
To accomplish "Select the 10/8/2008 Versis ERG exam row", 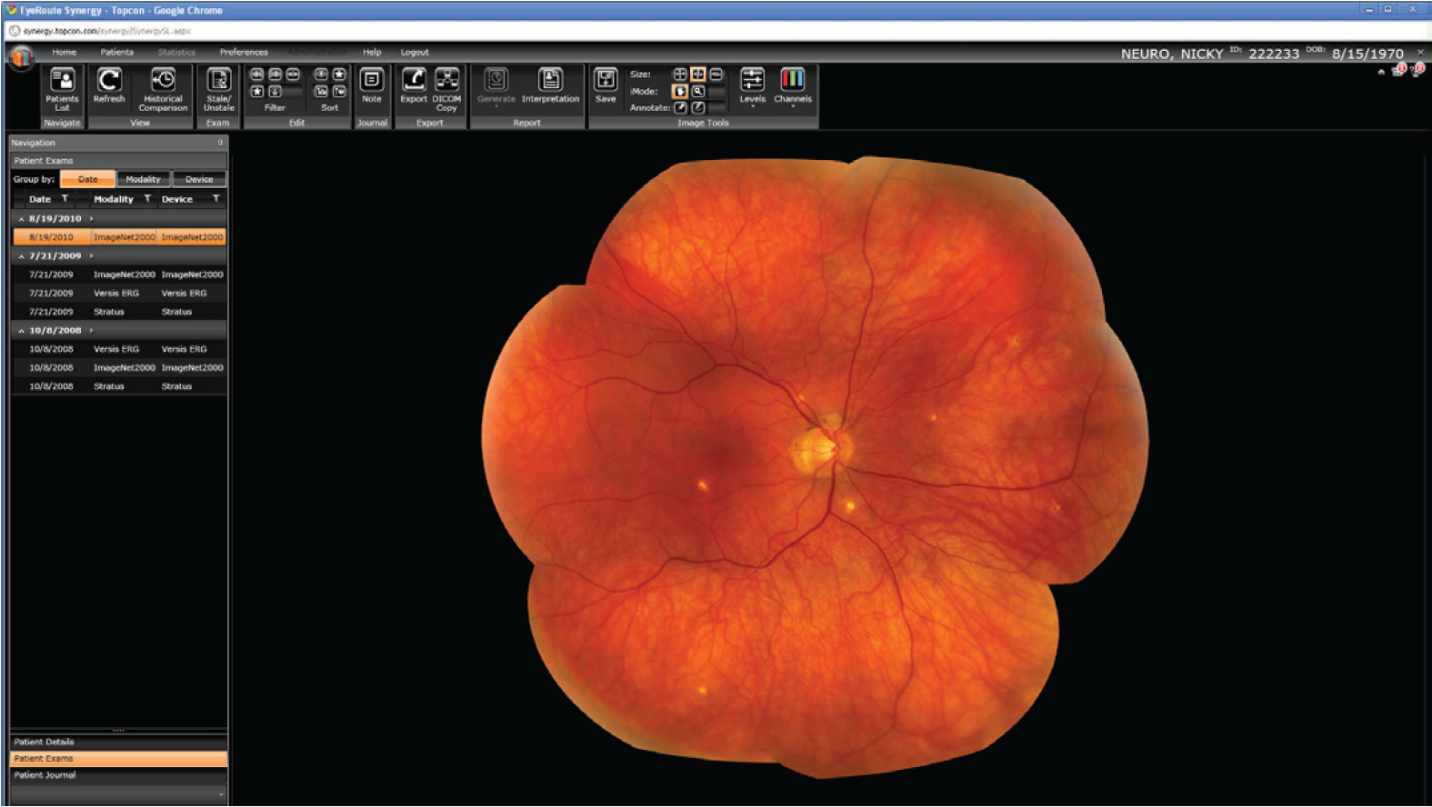I will pyautogui.click(x=119, y=349).
